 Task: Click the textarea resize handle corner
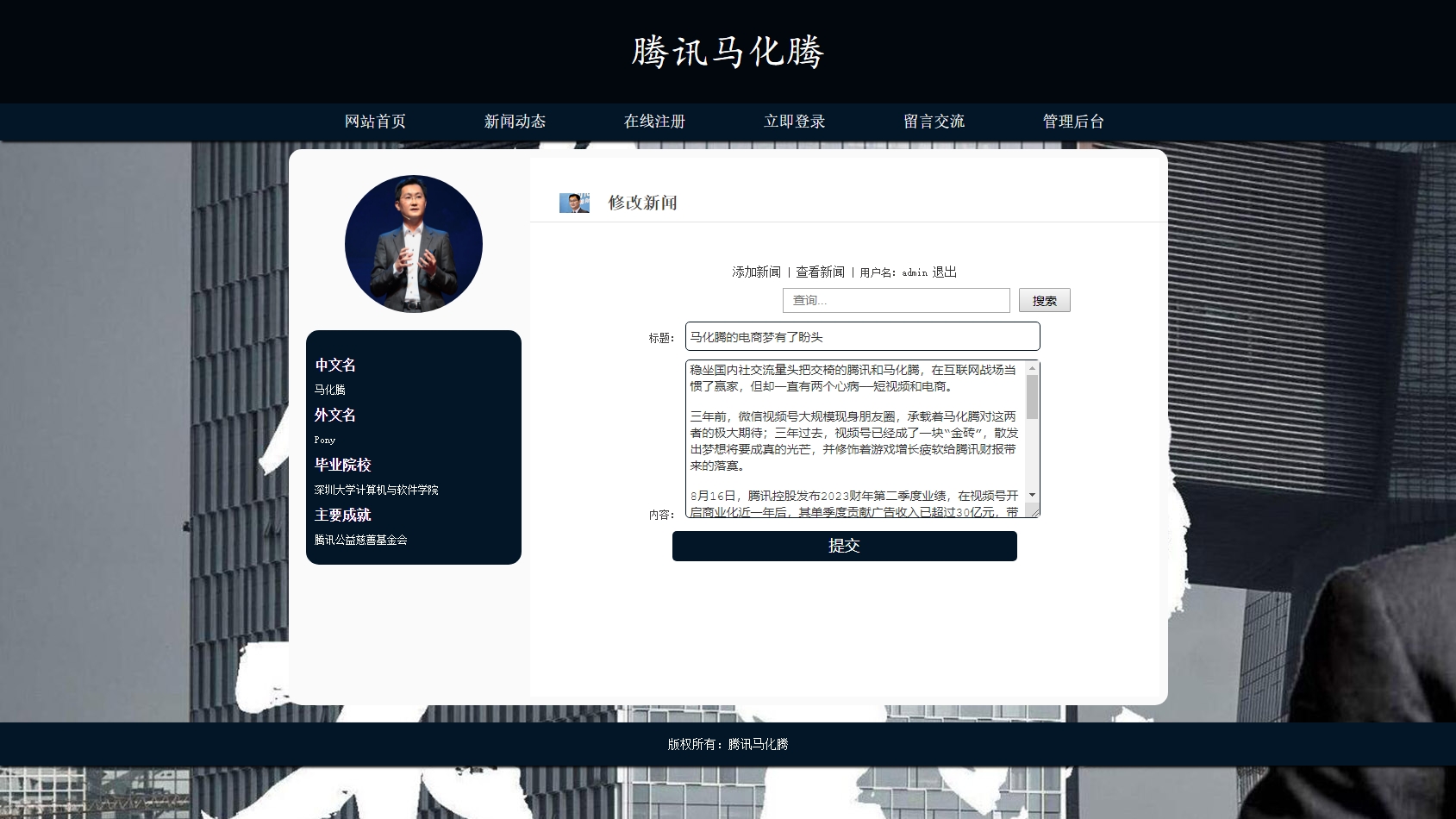click(1034, 511)
